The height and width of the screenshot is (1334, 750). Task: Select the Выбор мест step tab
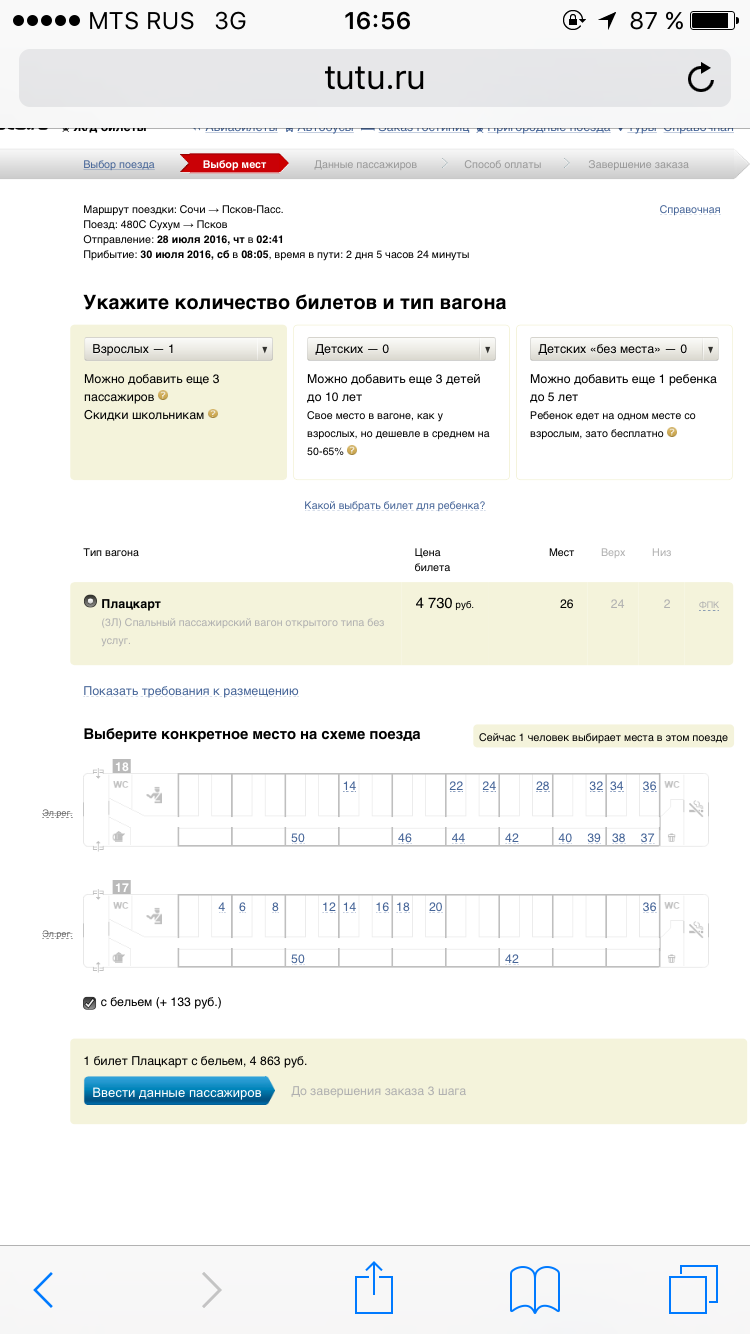234,164
